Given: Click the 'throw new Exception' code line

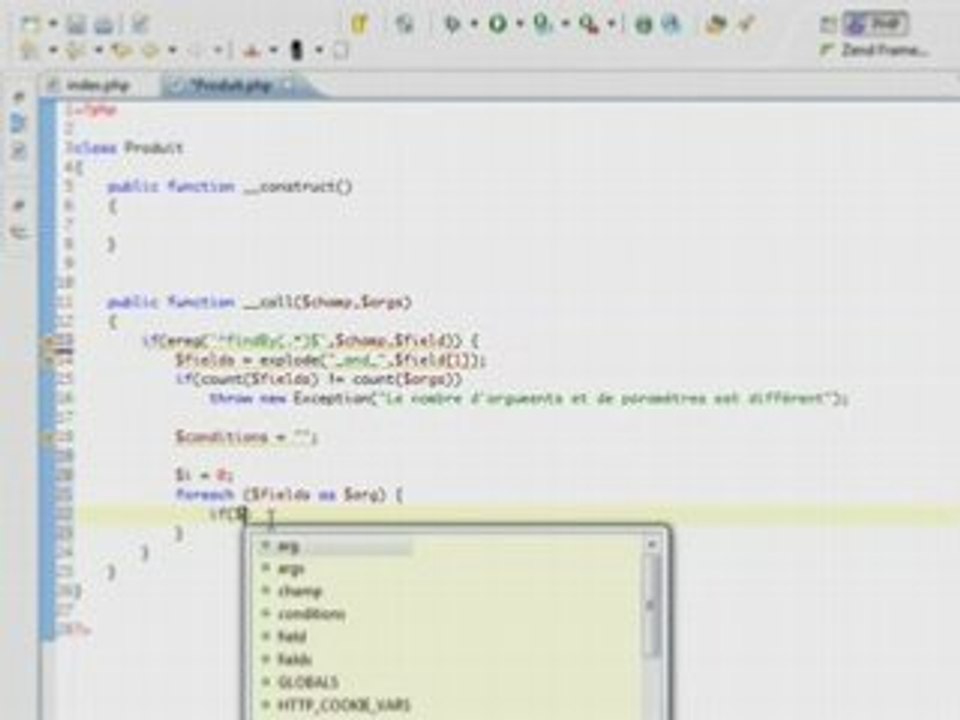Looking at the screenshot, I should (x=528, y=399).
